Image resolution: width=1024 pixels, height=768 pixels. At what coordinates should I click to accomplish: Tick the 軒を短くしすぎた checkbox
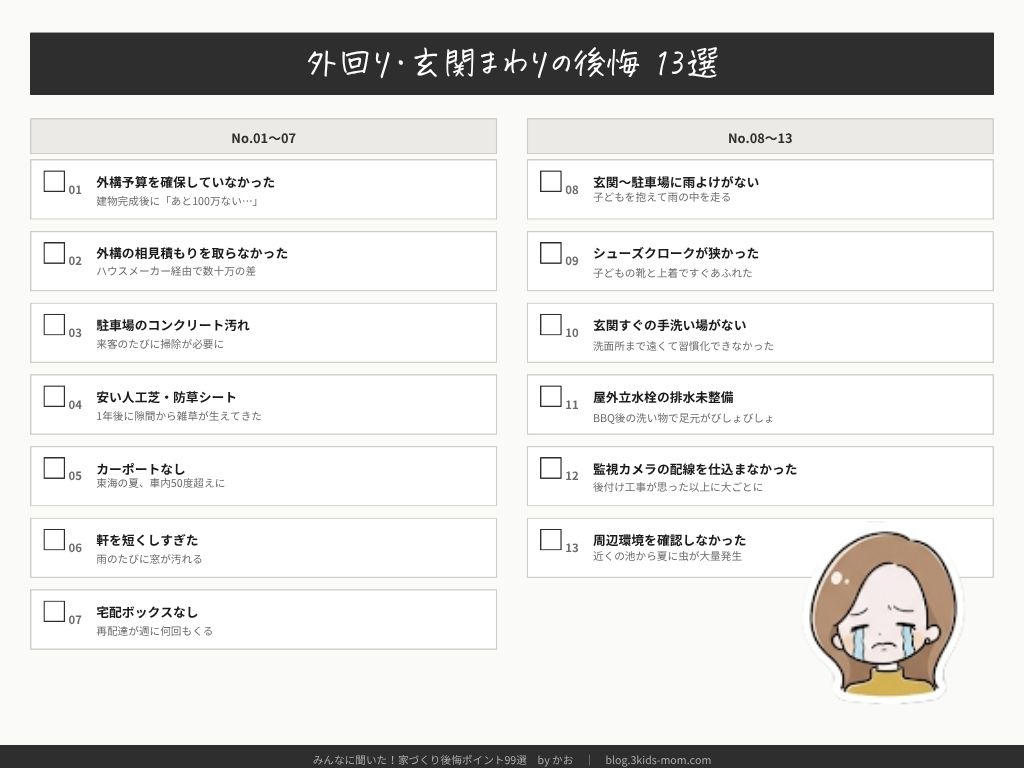click(54, 540)
